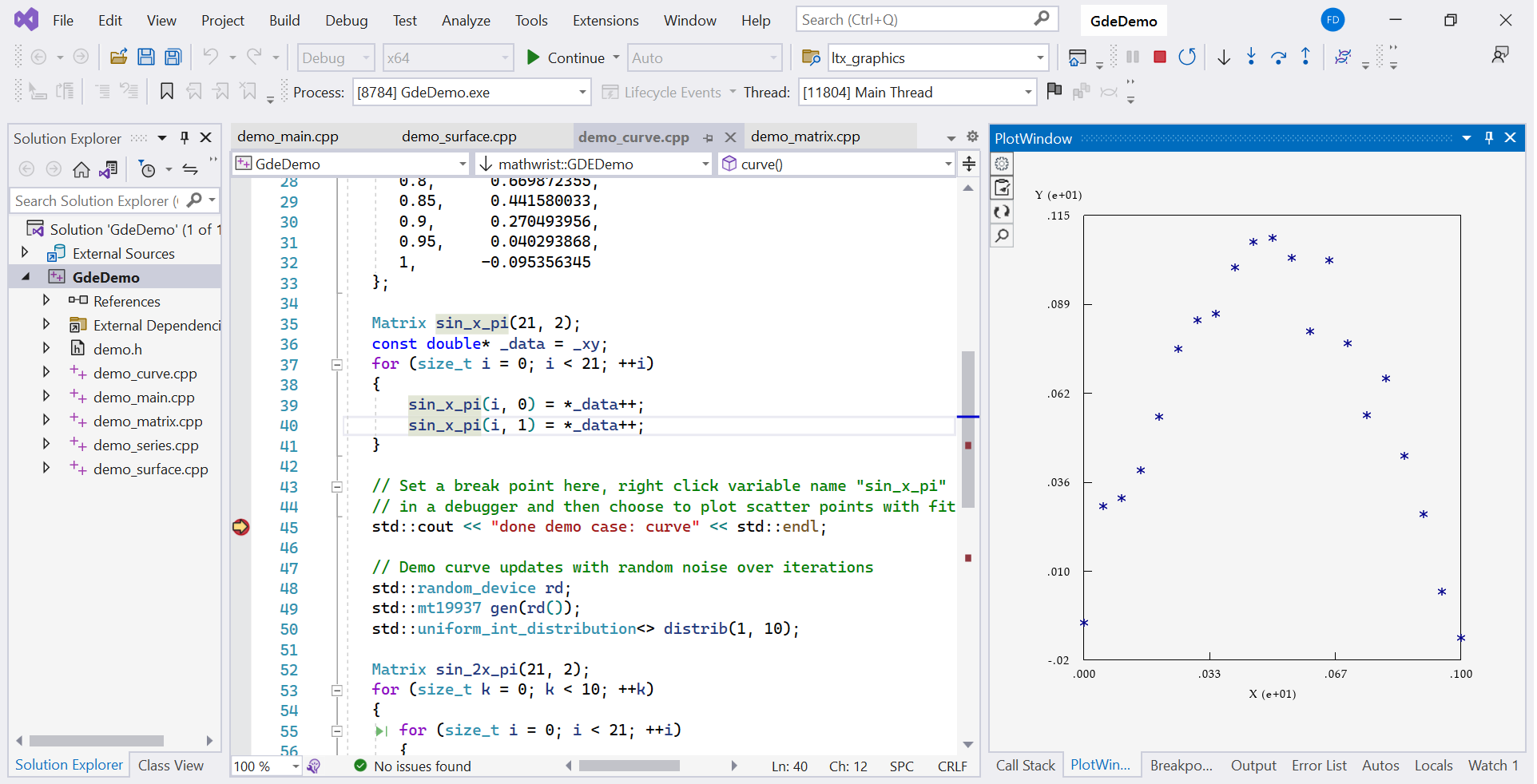Click Lifecycle Events button
Image resolution: width=1537 pixels, height=784 pixels.
(x=663, y=92)
